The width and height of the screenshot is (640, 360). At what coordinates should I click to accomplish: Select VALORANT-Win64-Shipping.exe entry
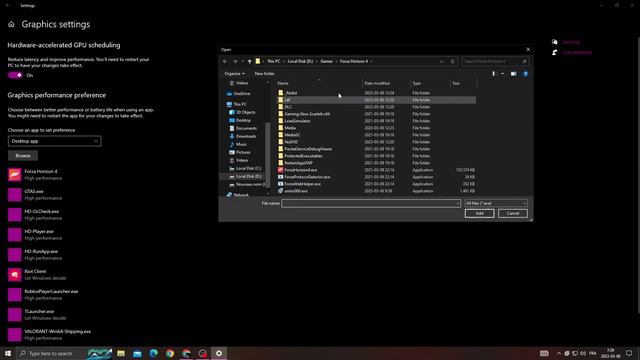tap(49, 335)
